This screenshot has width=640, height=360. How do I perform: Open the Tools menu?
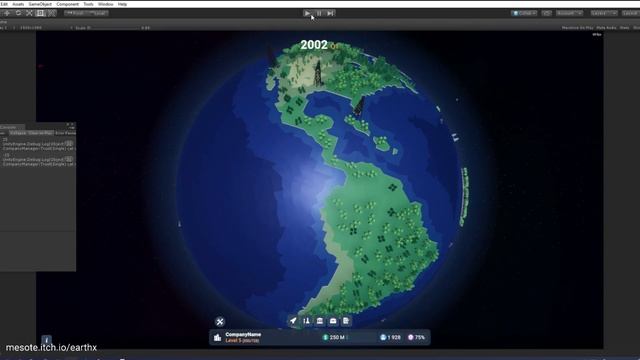click(x=89, y=4)
